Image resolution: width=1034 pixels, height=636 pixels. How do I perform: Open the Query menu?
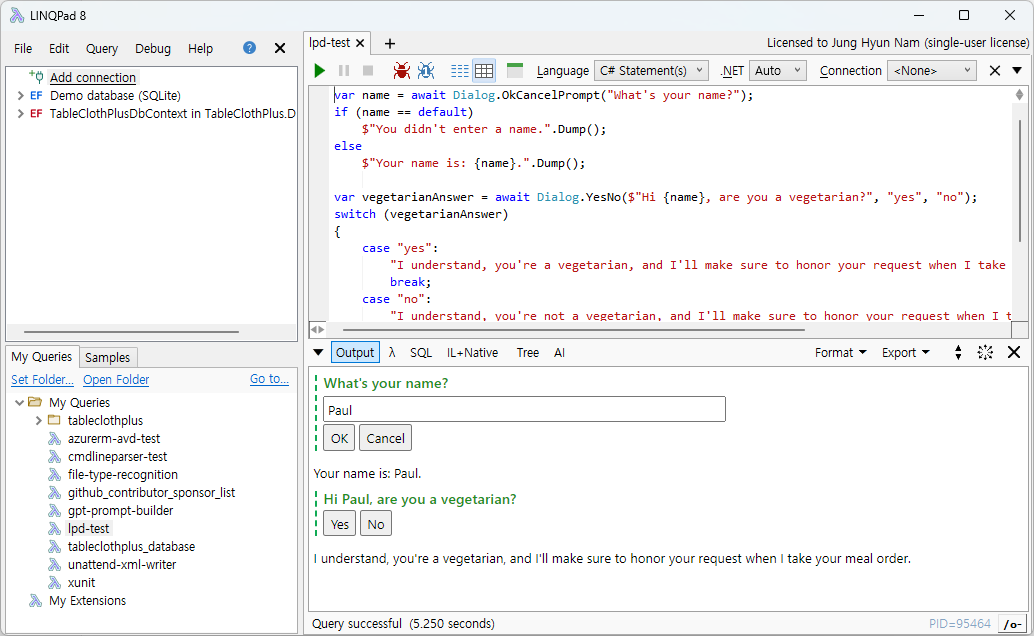[102, 48]
